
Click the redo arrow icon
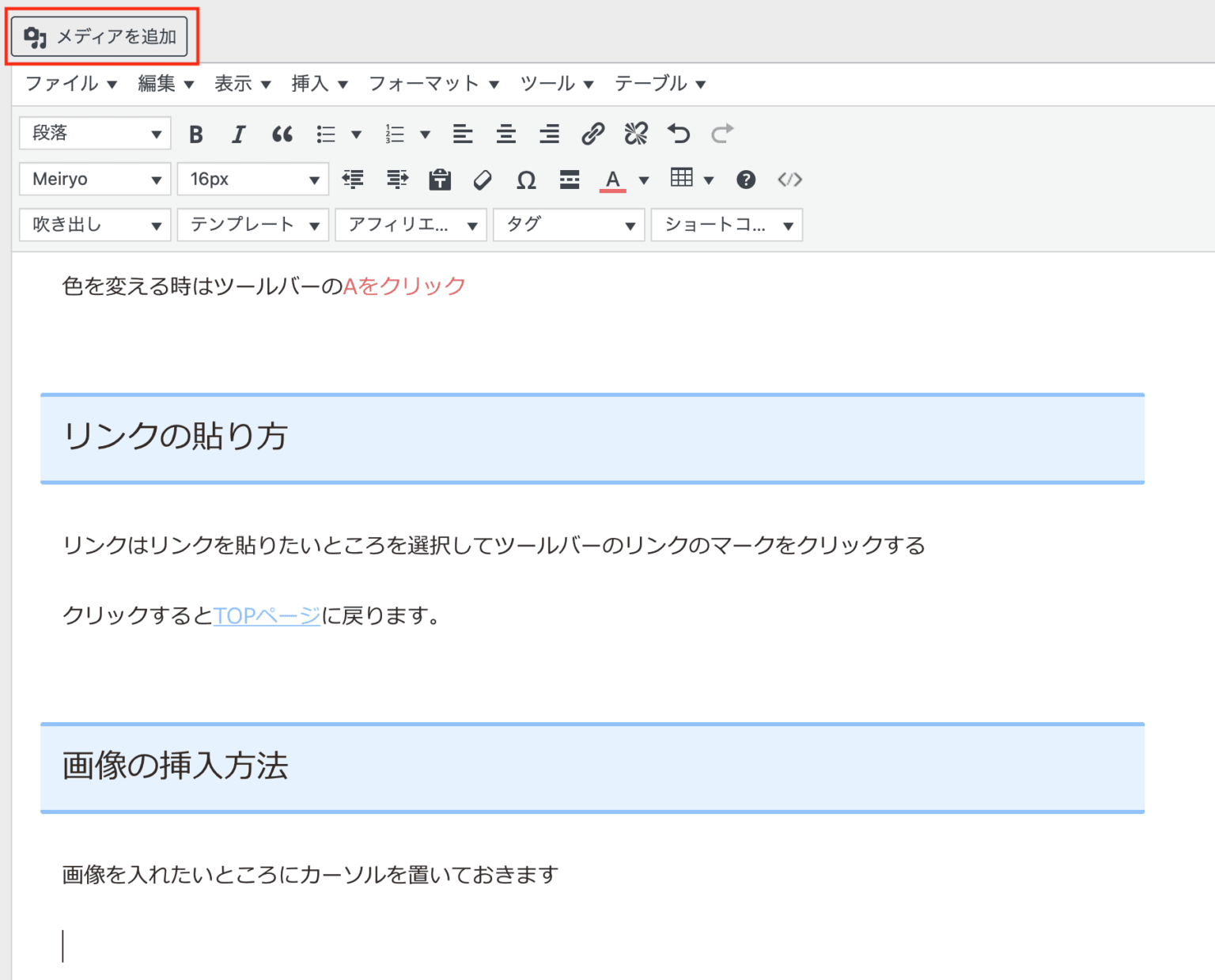(x=721, y=134)
